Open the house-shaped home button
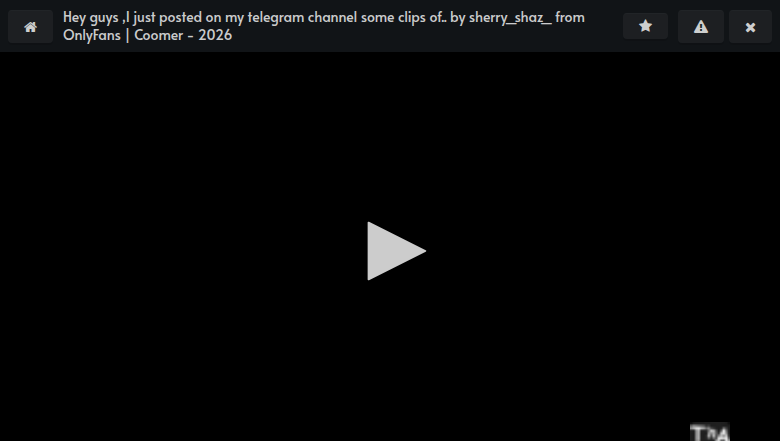780x441 pixels. [30, 26]
